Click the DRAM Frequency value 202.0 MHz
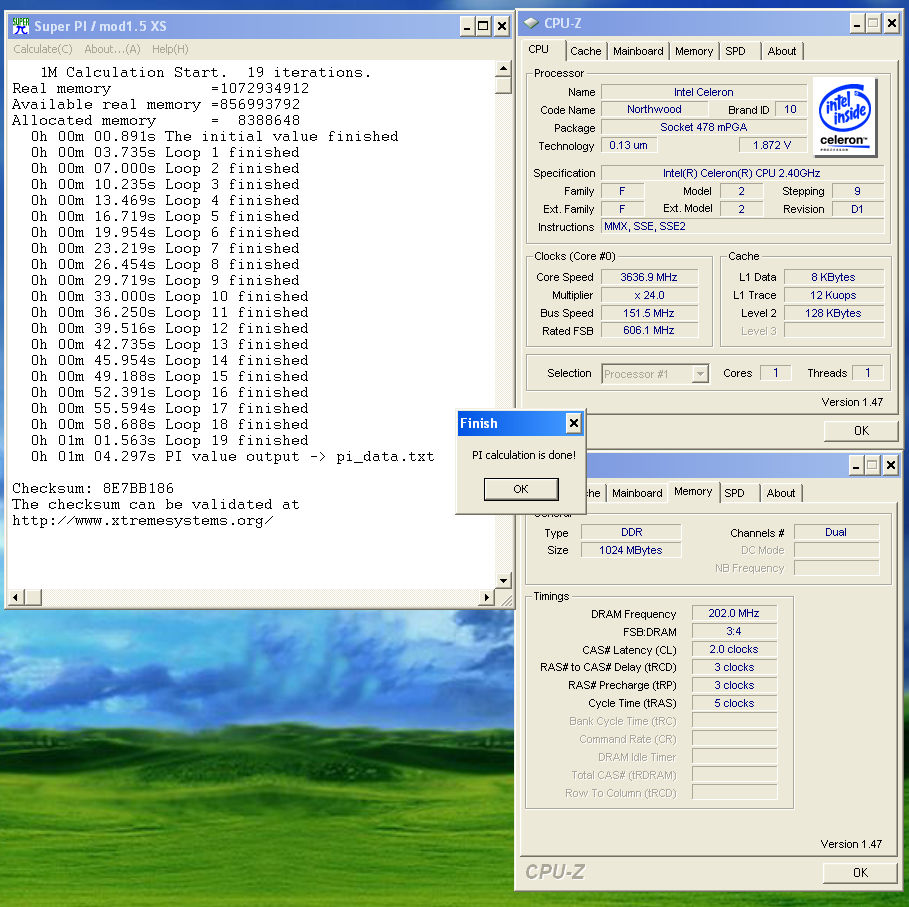Screen dimensions: 909x907 (x=734, y=613)
